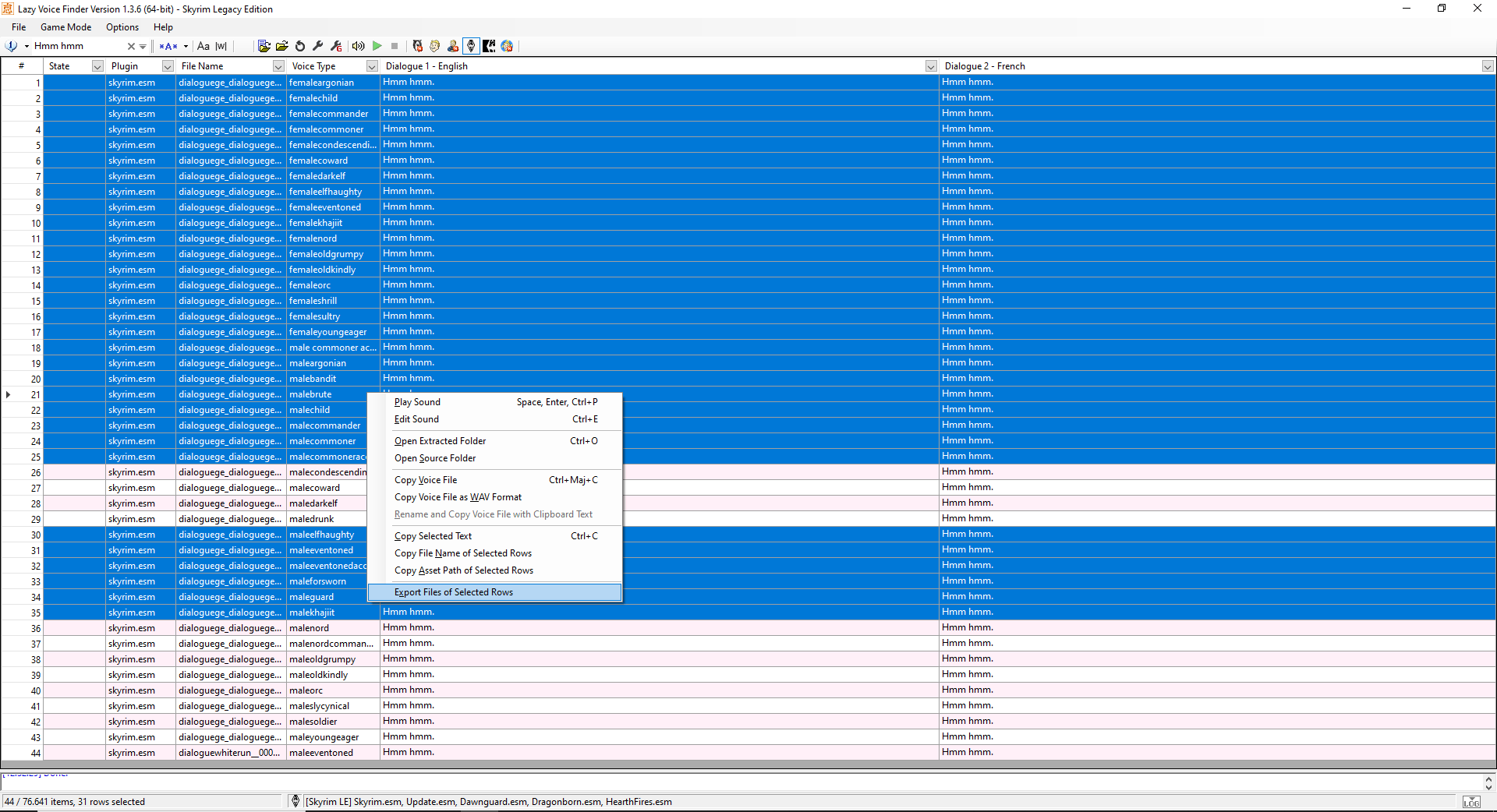Select the row with voice type femaleargonian
The height and width of the screenshot is (812, 1497).
(x=748, y=83)
